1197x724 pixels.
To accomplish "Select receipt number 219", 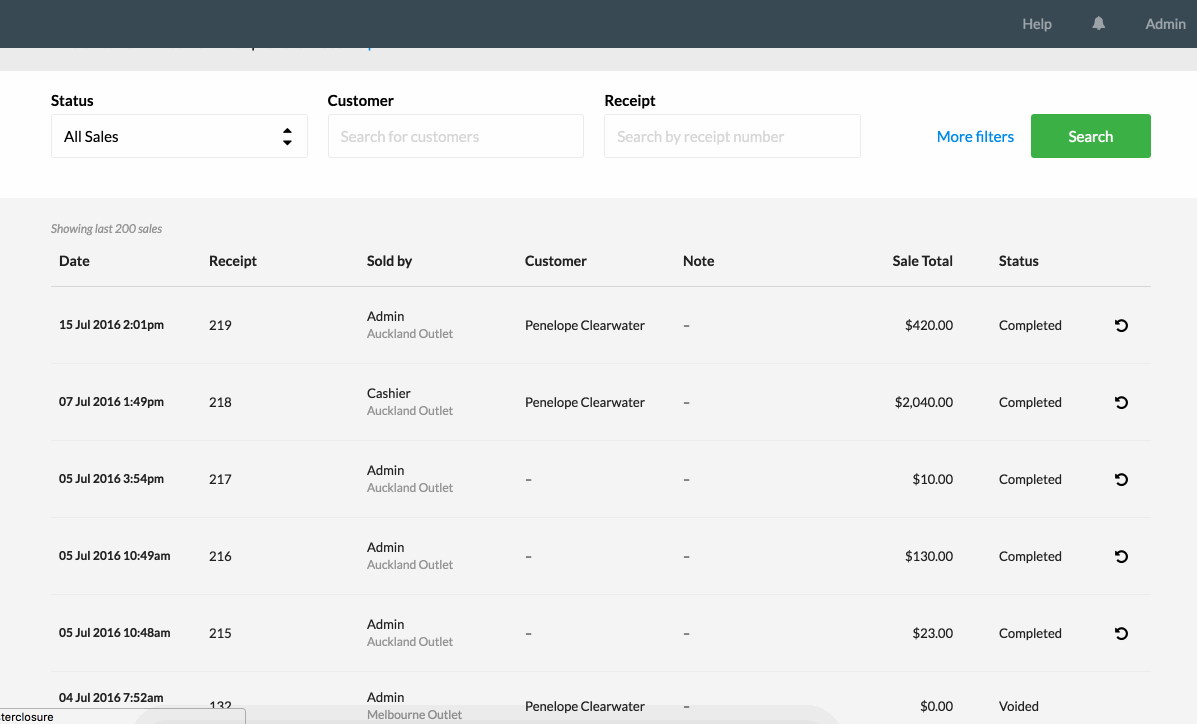I will tap(220, 325).
